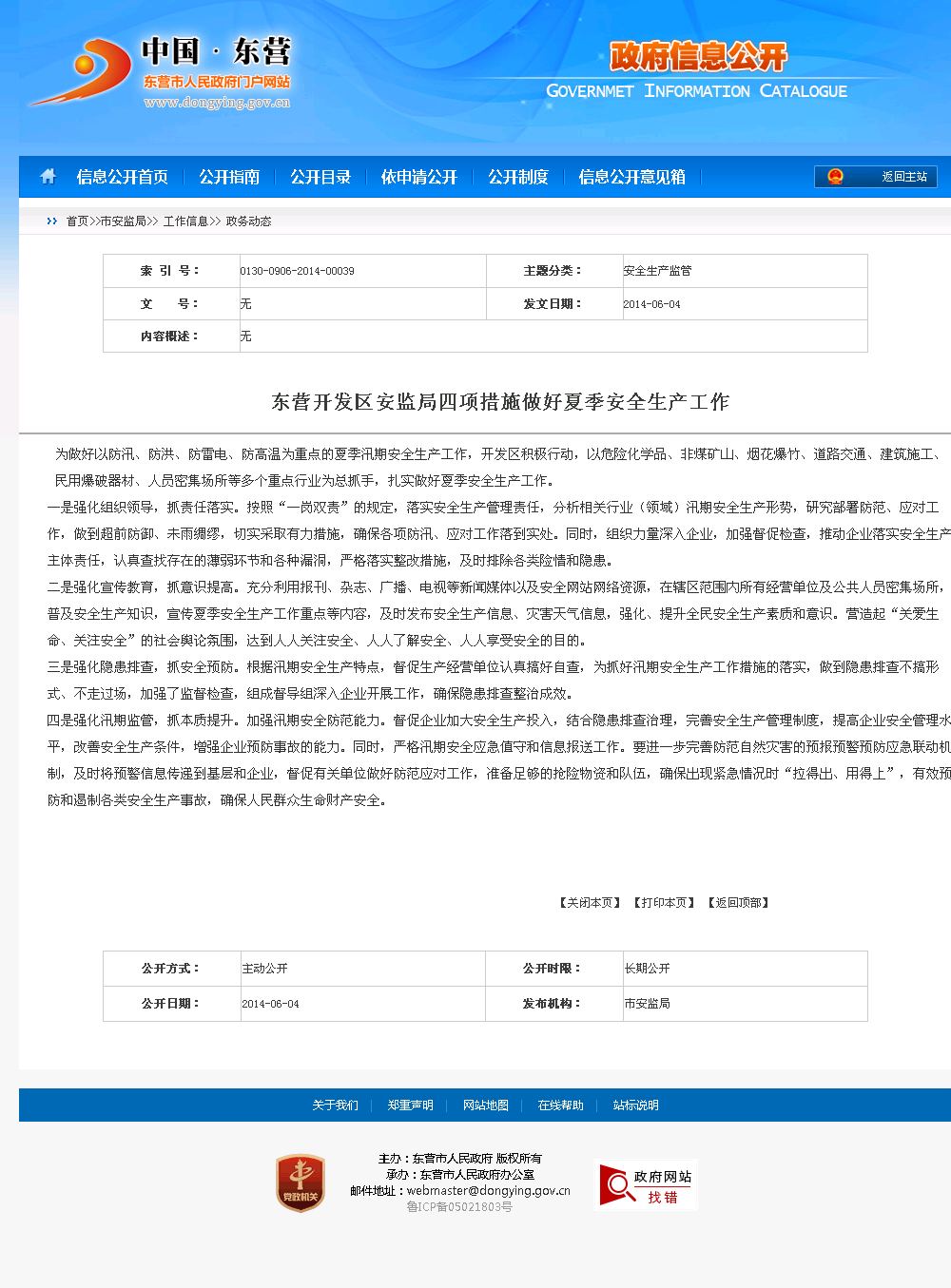Click the 工作信息 breadcrumb link
This screenshot has height=1288, width=951.
coord(185,221)
